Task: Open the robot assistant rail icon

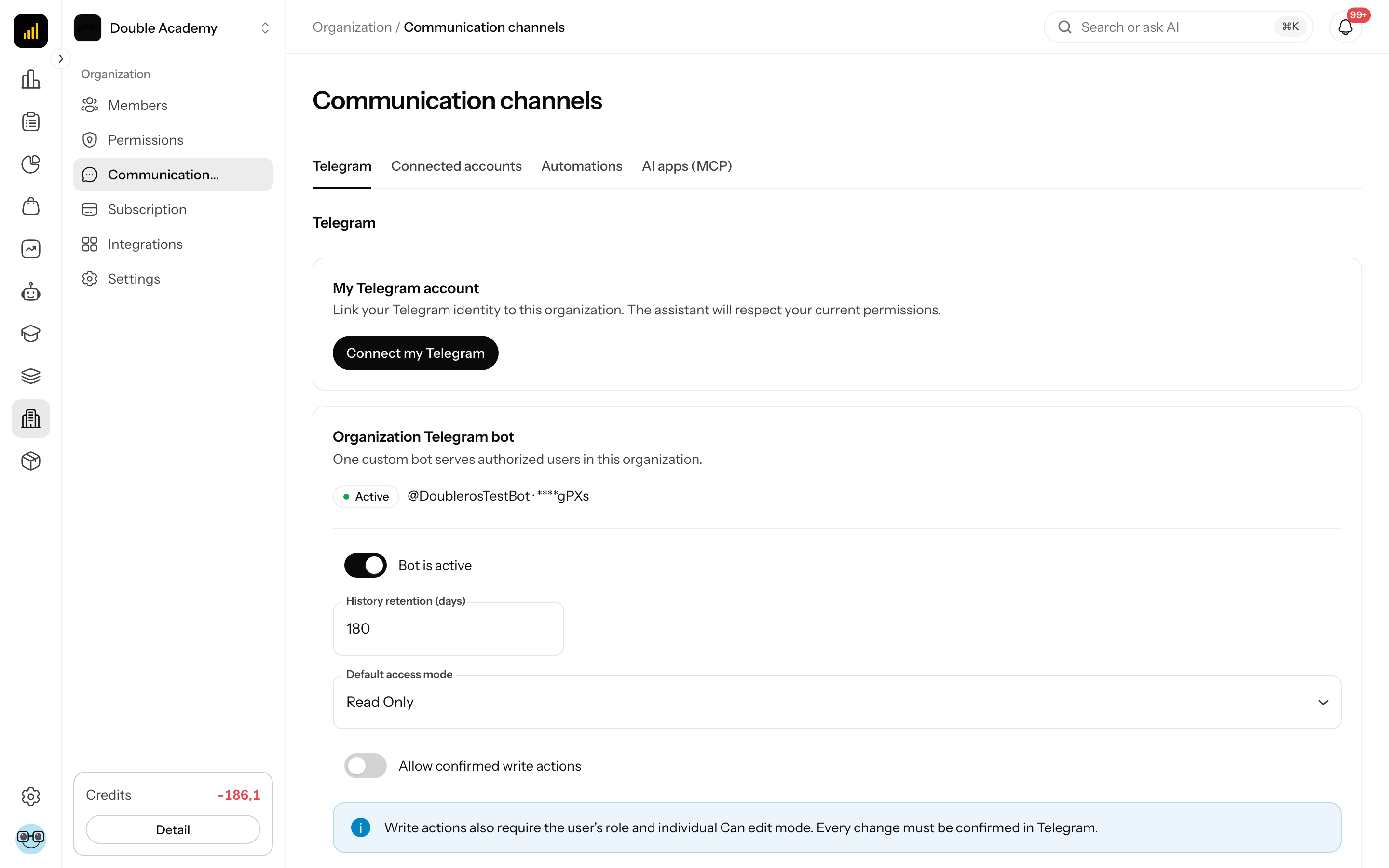Action: tap(30, 292)
